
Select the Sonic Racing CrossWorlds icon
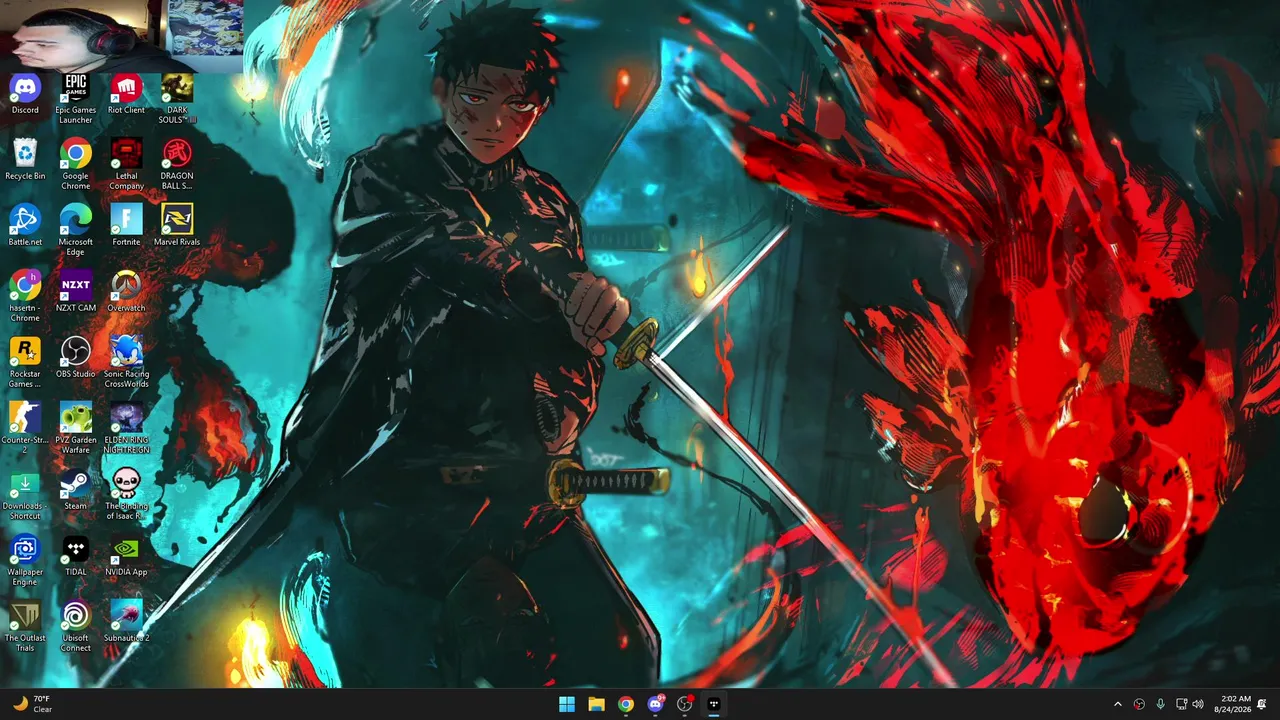pyautogui.click(x=126, y=363)
